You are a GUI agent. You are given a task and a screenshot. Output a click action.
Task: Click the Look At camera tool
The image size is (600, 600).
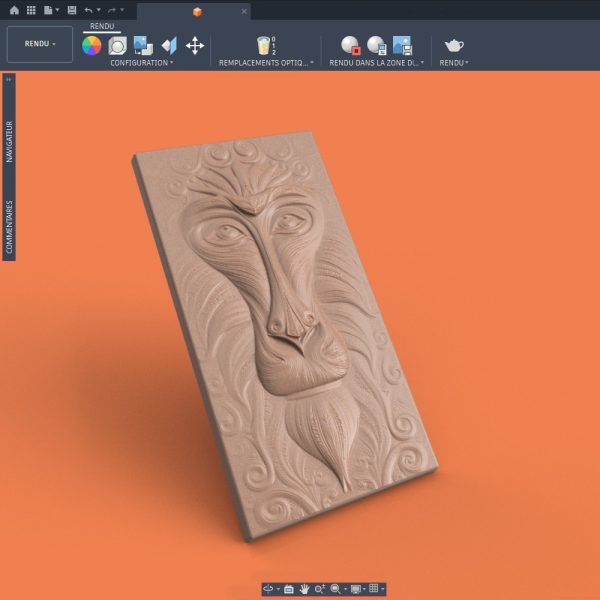pyautogui.click(x=289, y=589)
